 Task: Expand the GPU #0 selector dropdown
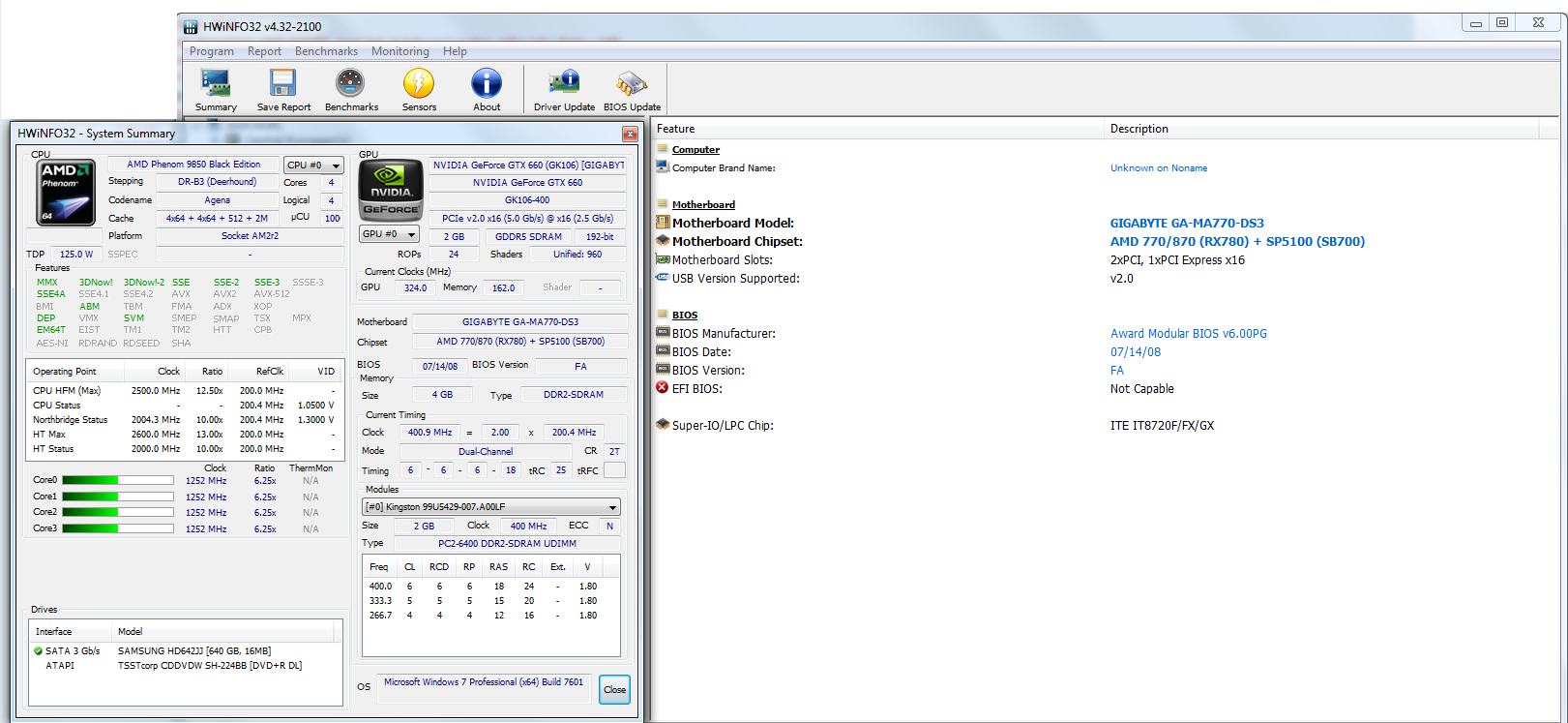(x=389, y=234)
